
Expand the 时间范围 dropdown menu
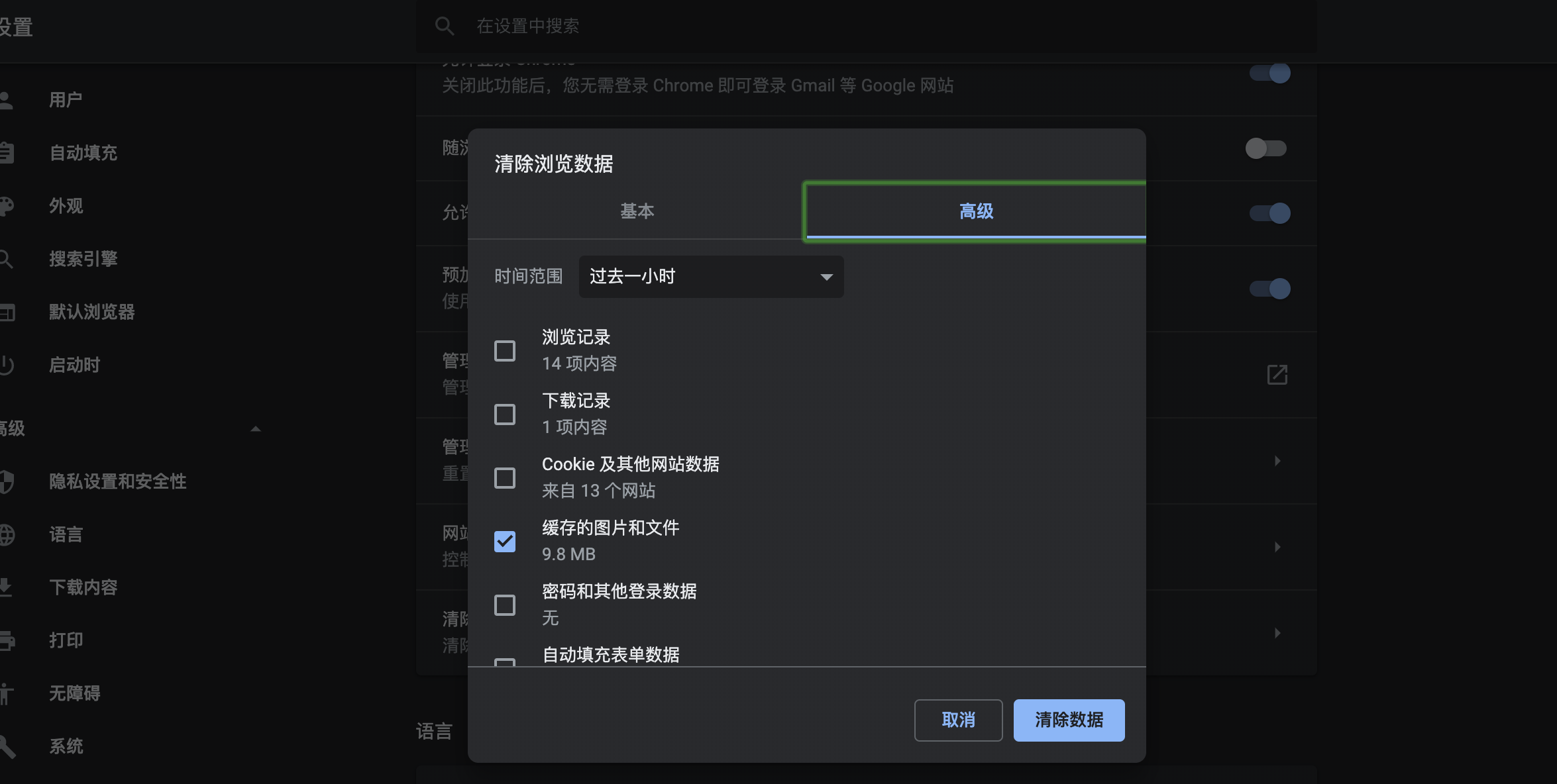[710, 276]
